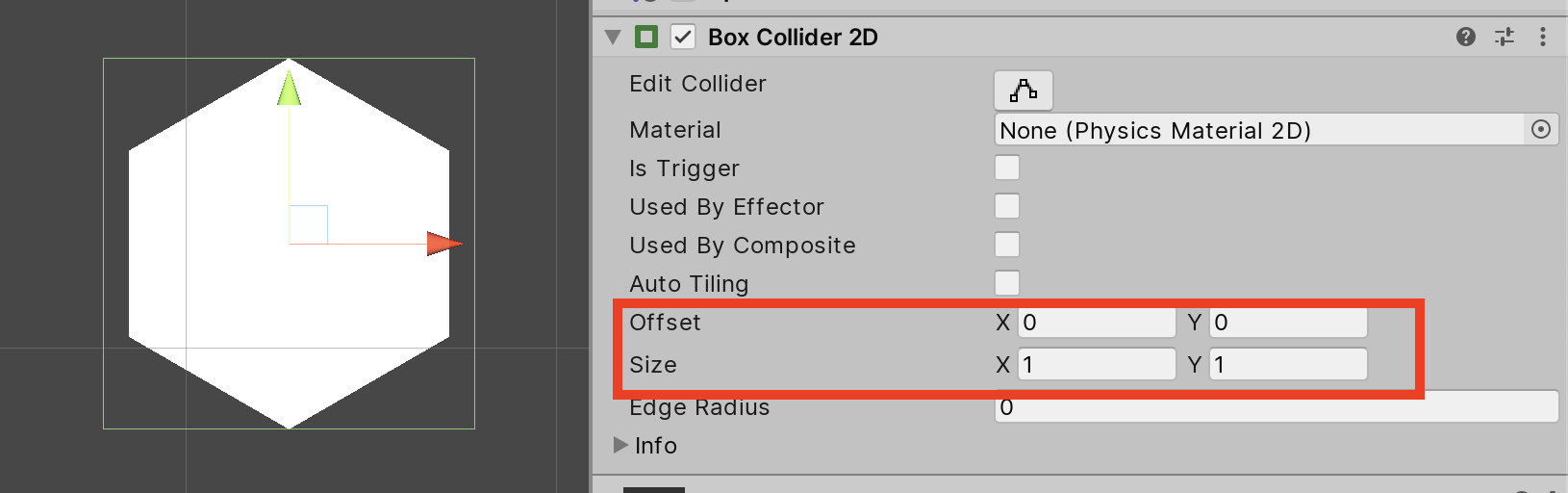
Task: Toggle the Used By Composite checkbox
Action: point(1007,245)
